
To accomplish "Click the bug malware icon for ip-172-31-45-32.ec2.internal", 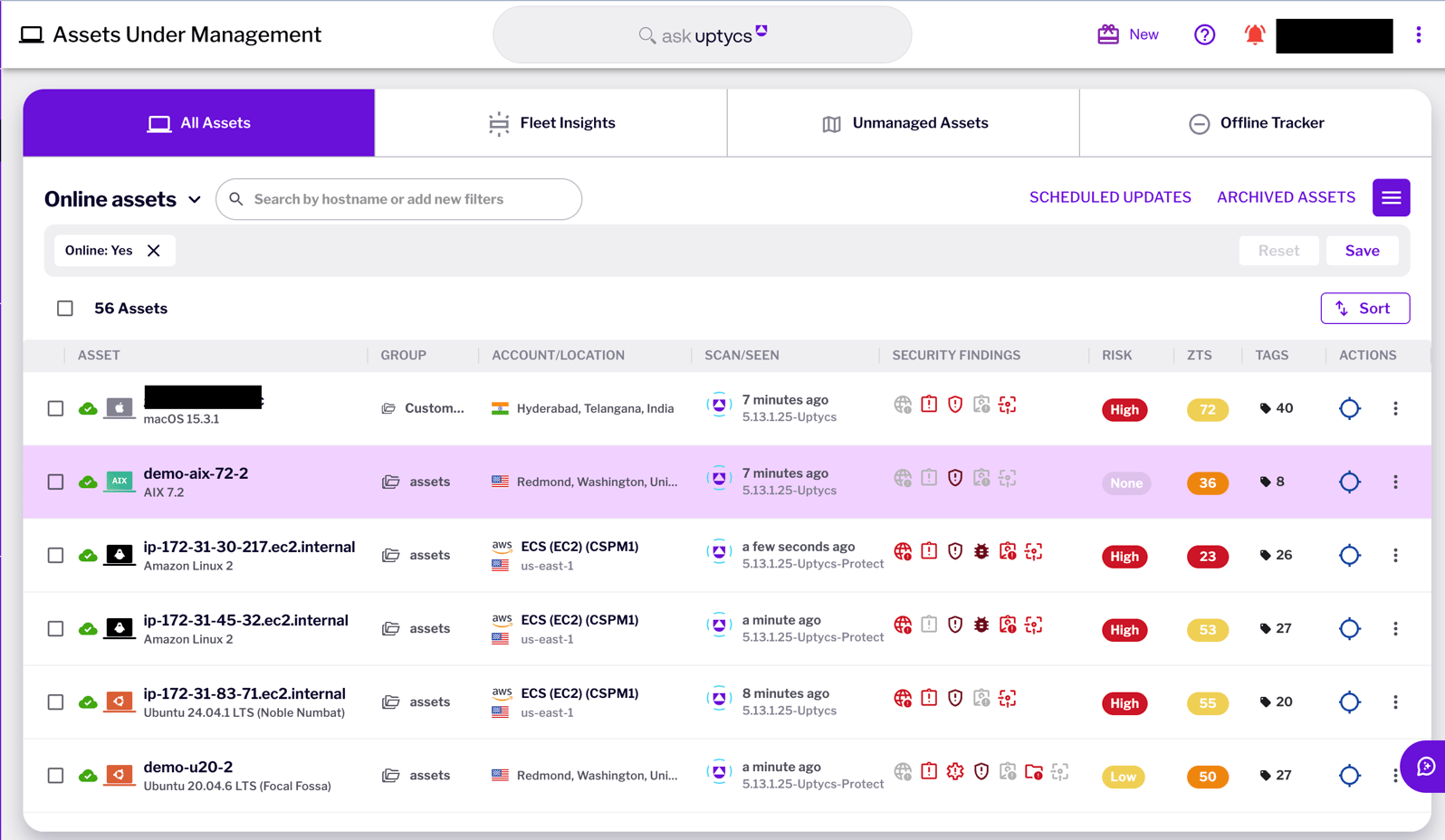I will click(981, 624).
